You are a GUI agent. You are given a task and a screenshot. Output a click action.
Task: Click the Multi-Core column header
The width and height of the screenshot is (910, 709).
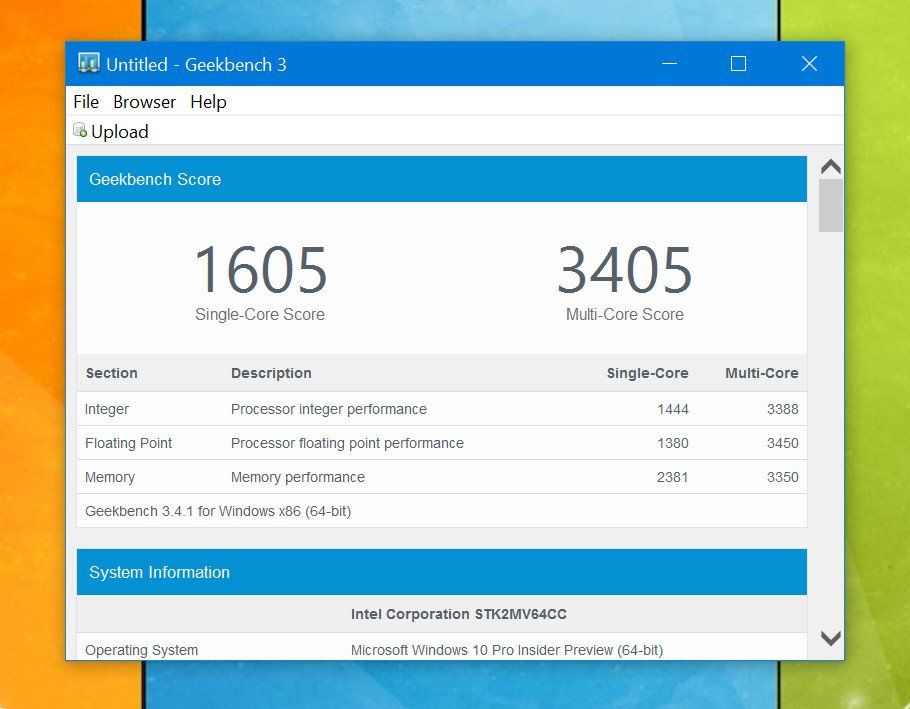click(761, 373)
